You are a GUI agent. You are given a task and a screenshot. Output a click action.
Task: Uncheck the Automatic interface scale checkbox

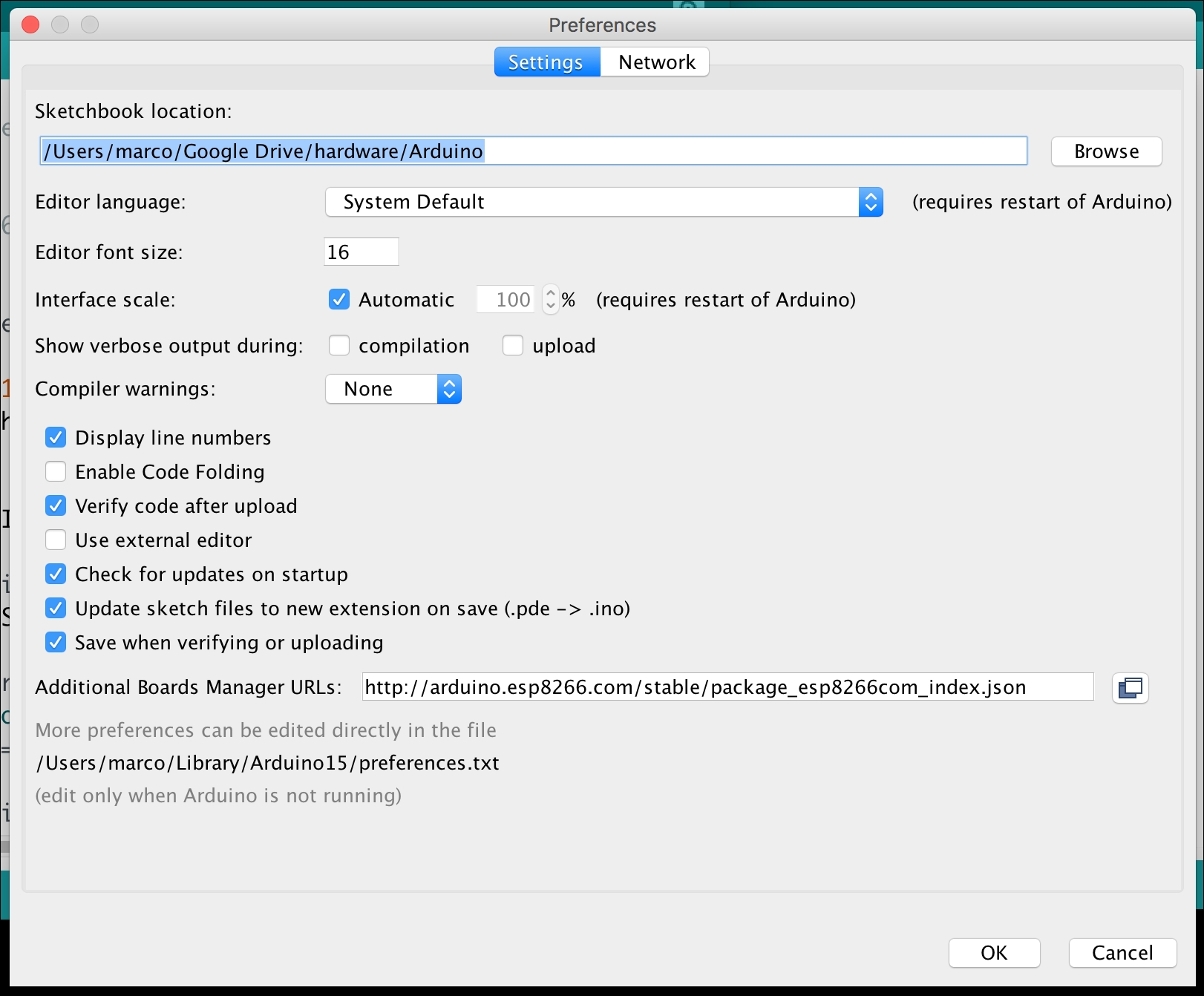tap(339, 300)
